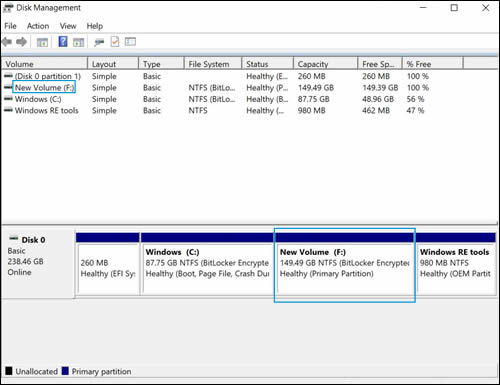Sort by the Capacity column header

pyautogui.click(x=326, y=64)
